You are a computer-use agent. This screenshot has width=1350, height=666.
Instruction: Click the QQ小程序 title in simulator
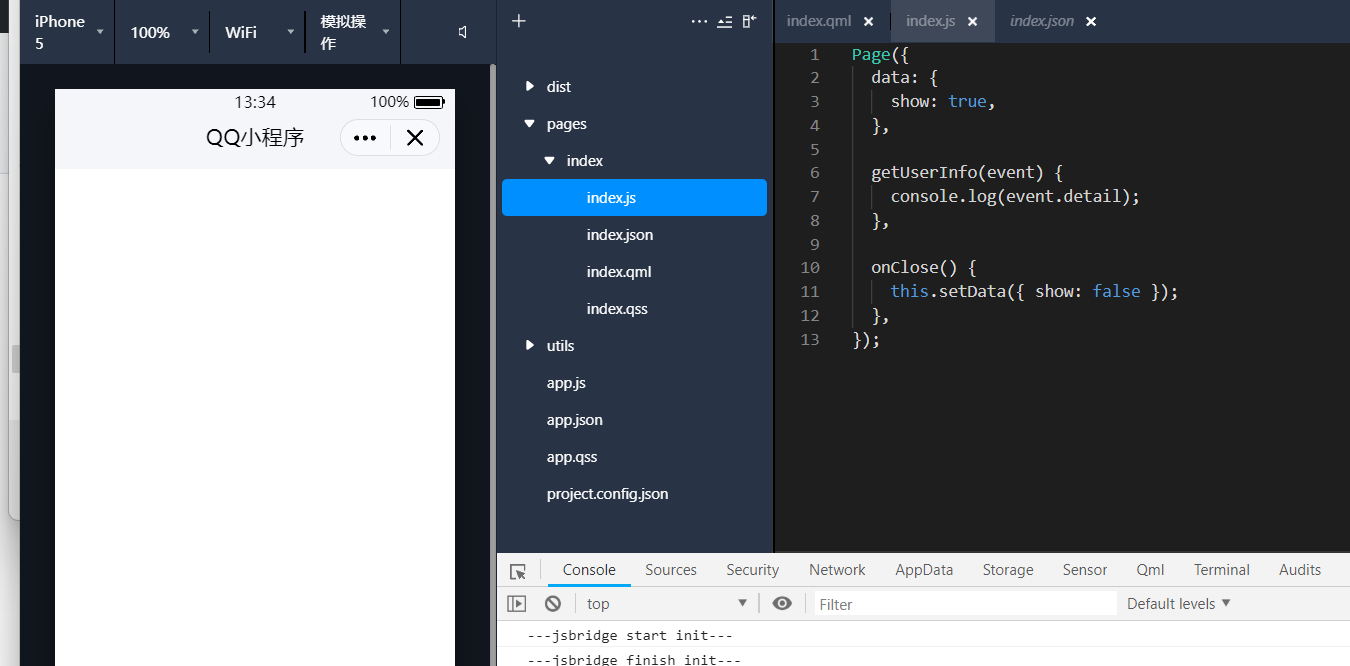(x=255, y=138)
